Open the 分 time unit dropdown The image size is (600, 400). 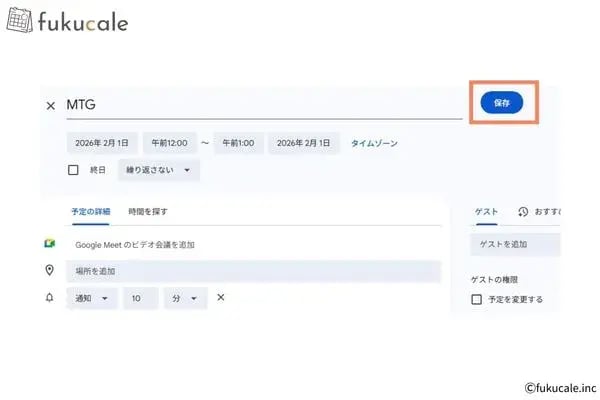coord(185,298)
